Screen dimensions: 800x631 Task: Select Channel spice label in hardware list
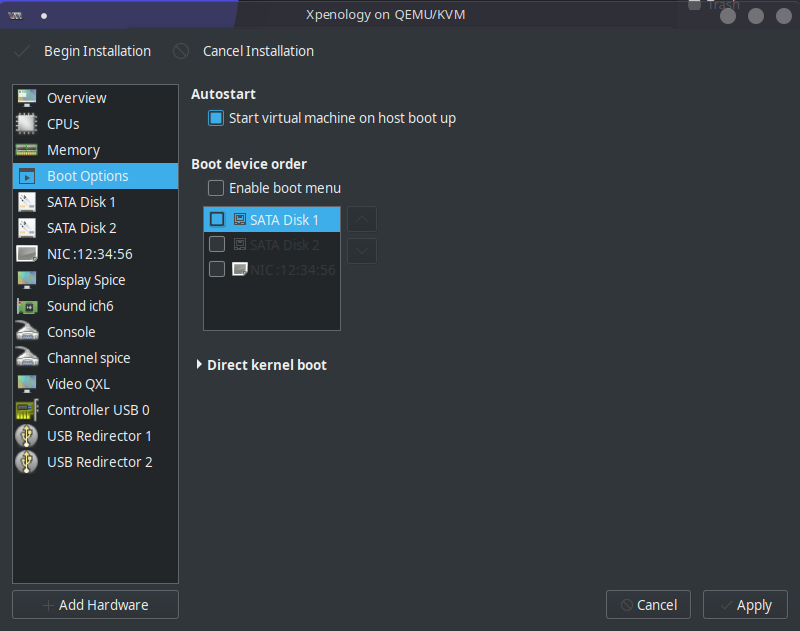(x=88, y=358)
